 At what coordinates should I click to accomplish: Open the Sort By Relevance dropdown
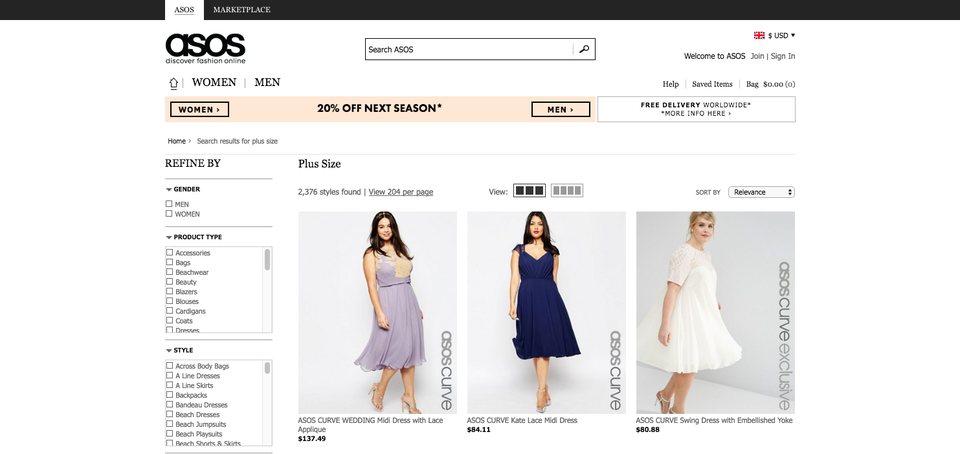coord(761,192)
